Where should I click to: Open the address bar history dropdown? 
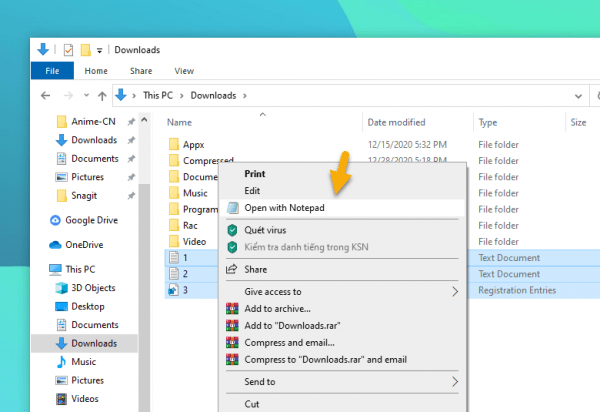(578, 96)
